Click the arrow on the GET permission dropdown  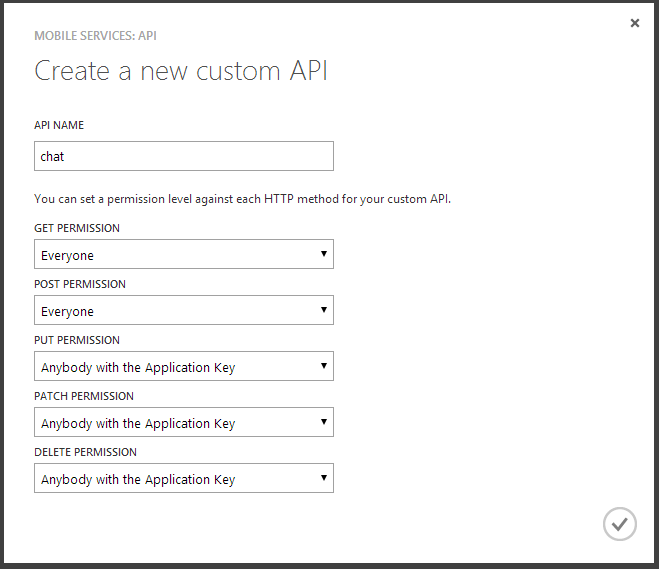[x=323, y=254]
